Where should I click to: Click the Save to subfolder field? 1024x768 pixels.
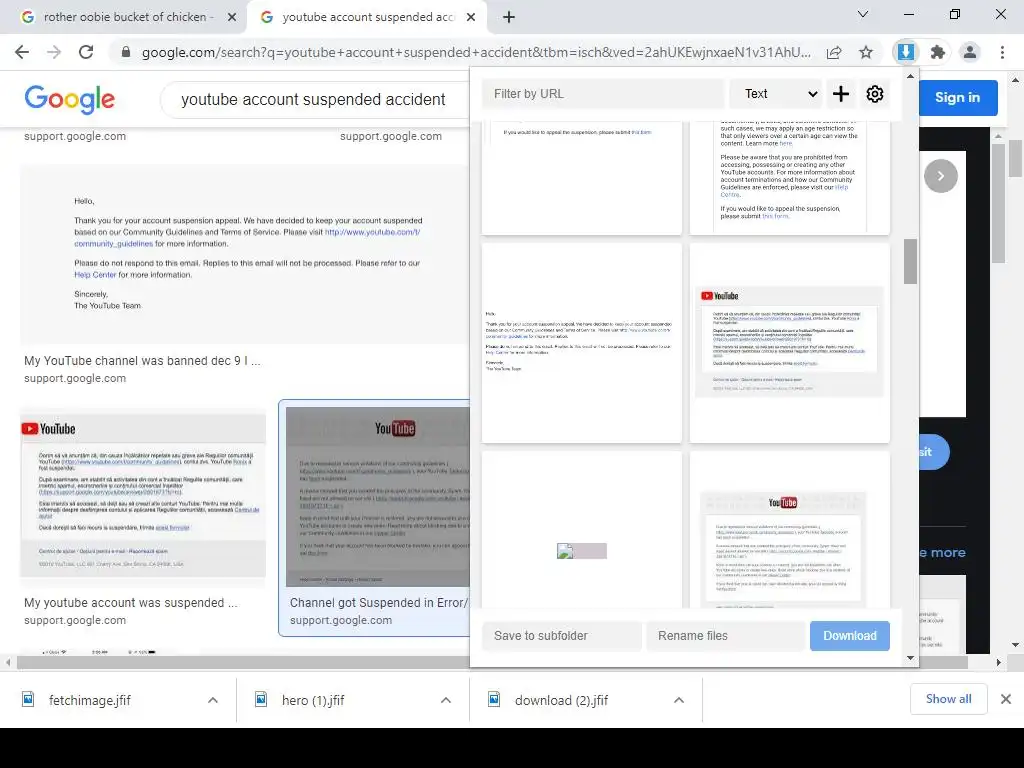(562, 636)
